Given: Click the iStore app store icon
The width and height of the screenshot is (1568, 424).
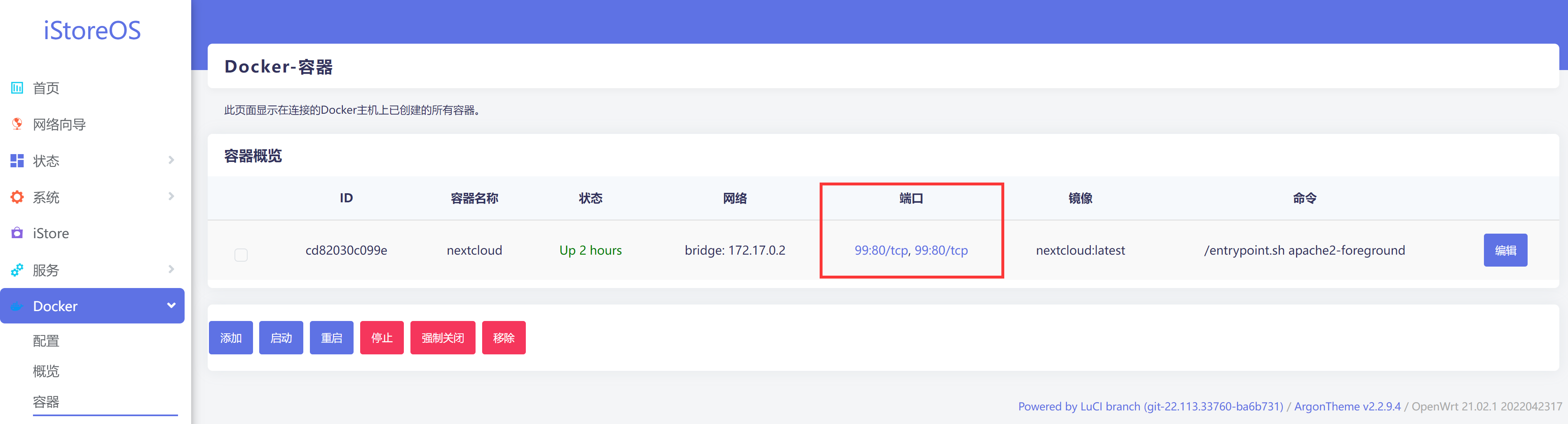Looking at the screenshot, I should [x=16, y=233].
